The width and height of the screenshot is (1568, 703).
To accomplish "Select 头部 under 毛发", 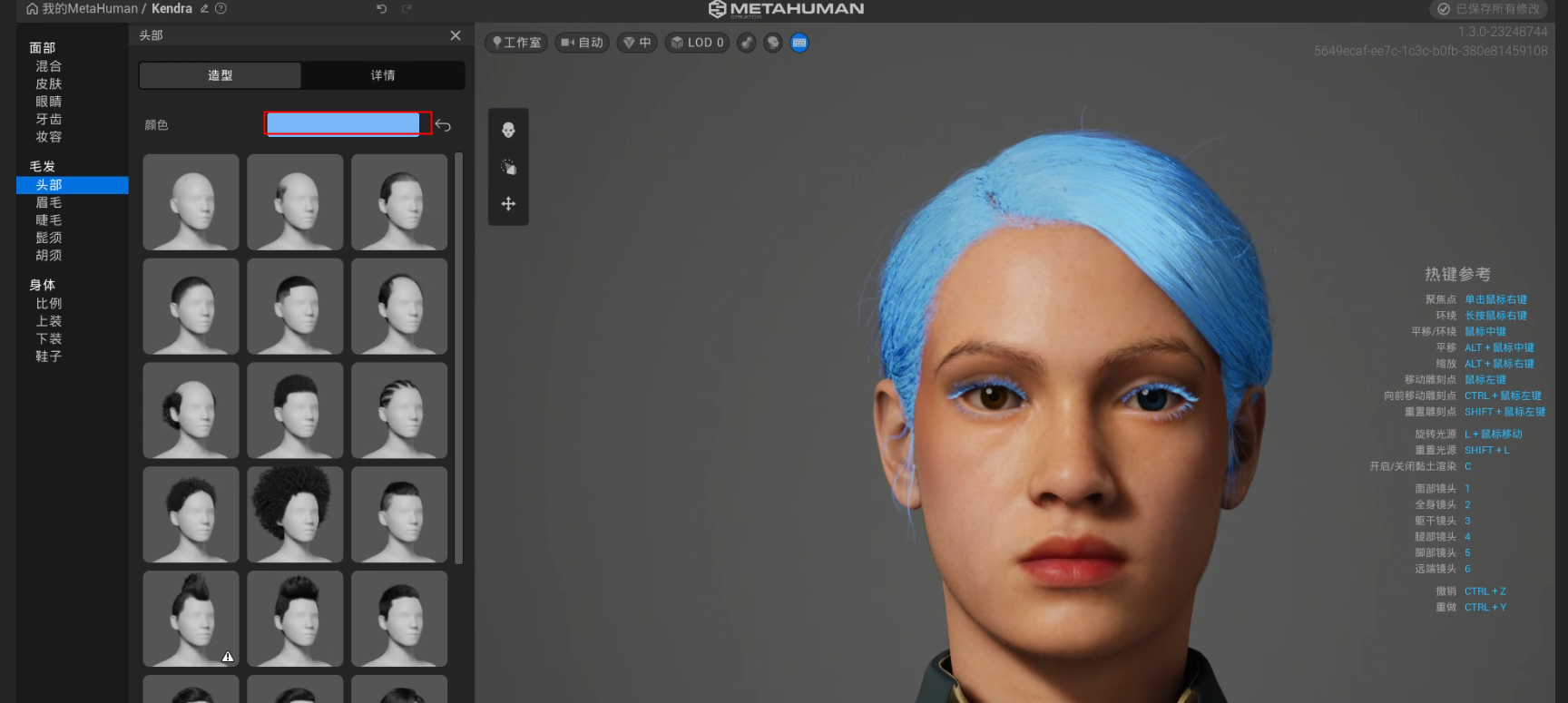I will coord(73,185).
